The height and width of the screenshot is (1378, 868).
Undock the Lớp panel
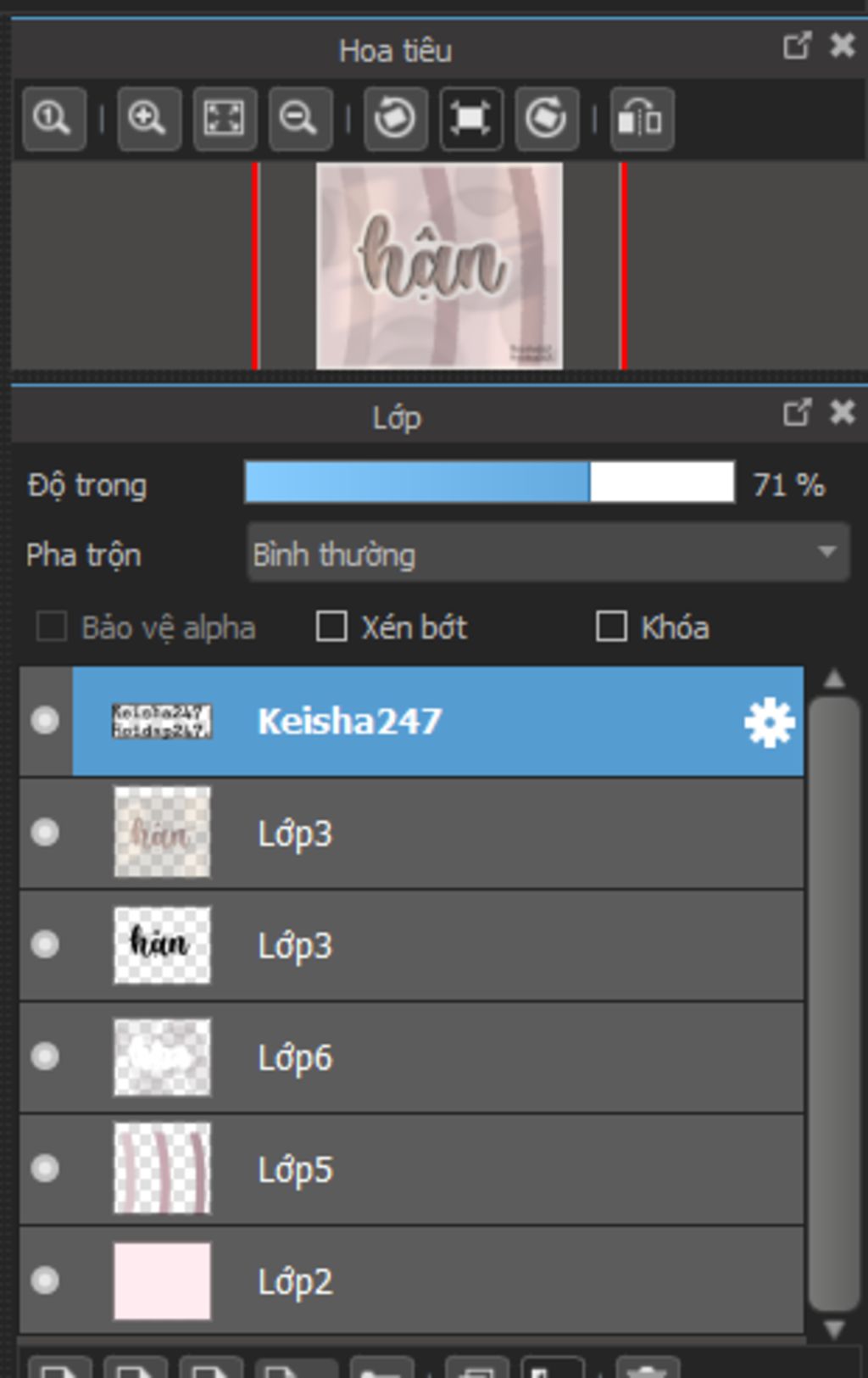click(797, 413)
